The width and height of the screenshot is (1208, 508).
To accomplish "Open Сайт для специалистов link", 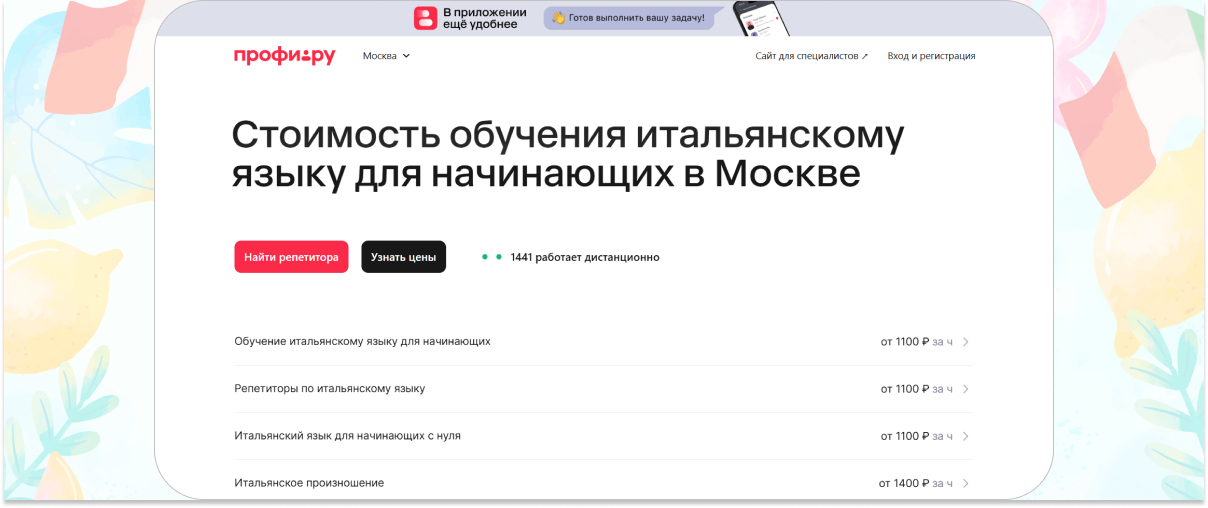I will (807, 56).
